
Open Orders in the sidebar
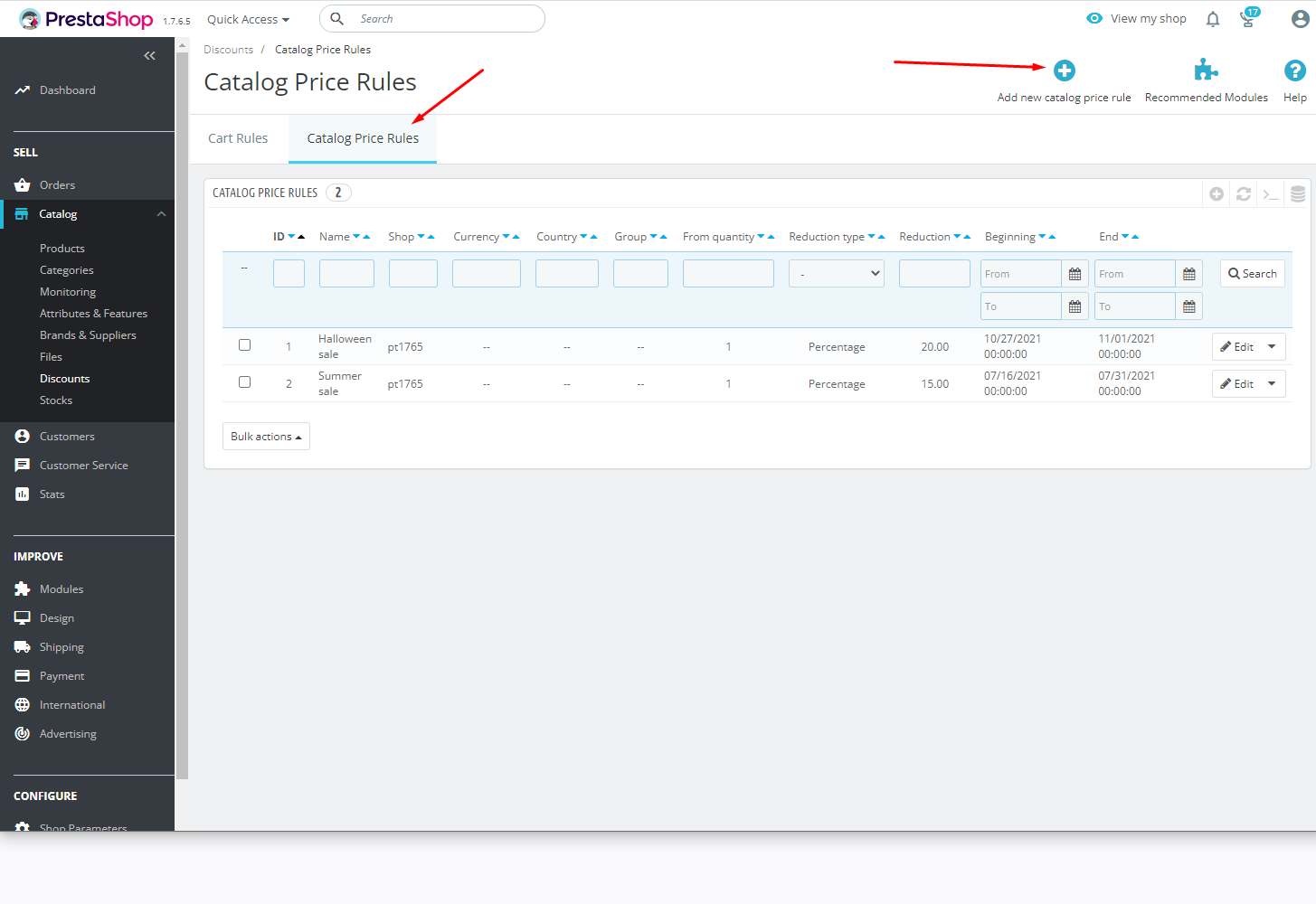(57, 185)
